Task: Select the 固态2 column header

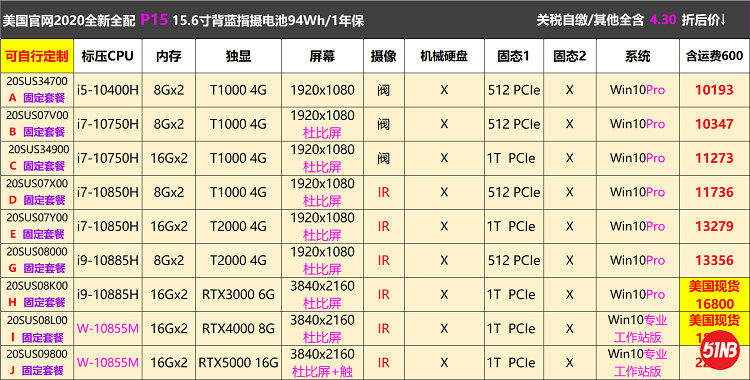Action: pyautogui.click(x=569, y=56)
